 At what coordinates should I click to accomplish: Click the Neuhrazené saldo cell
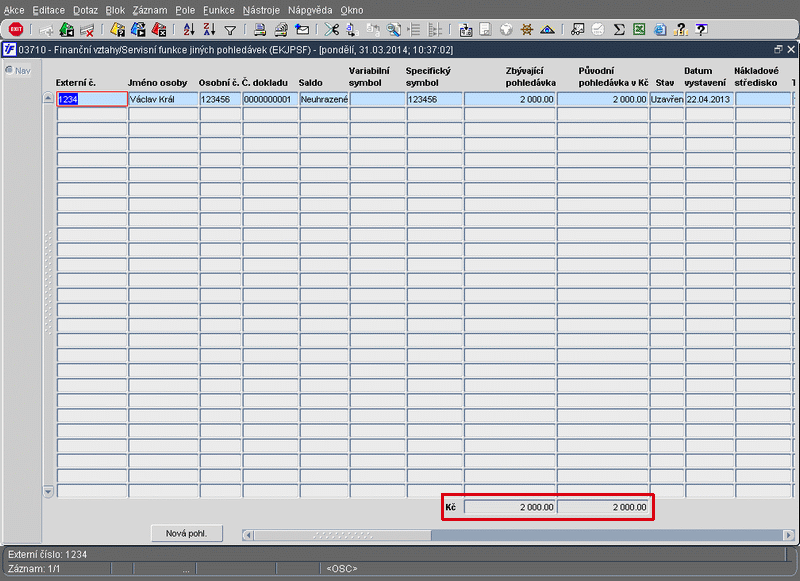click(x=324, y=99)
